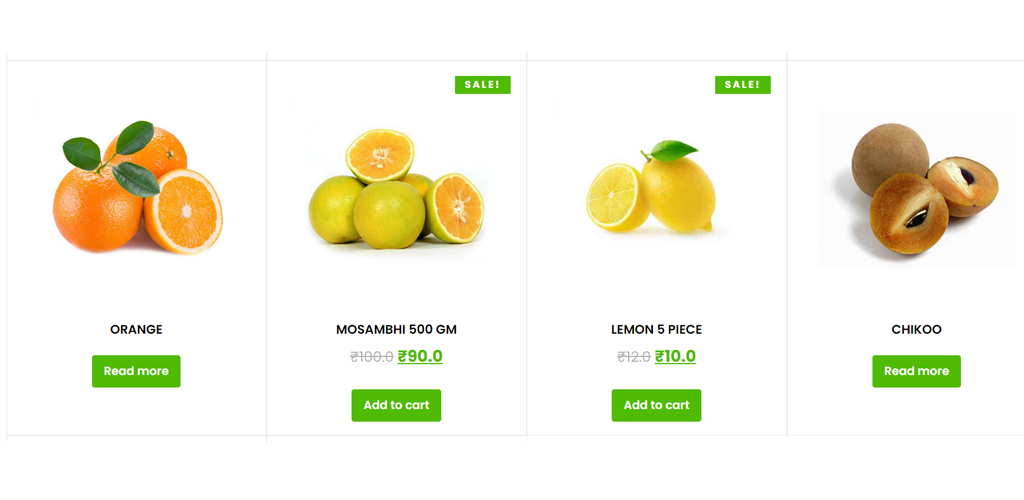
Task: Open the Mosambhi product image
Action: click(396, 189)
